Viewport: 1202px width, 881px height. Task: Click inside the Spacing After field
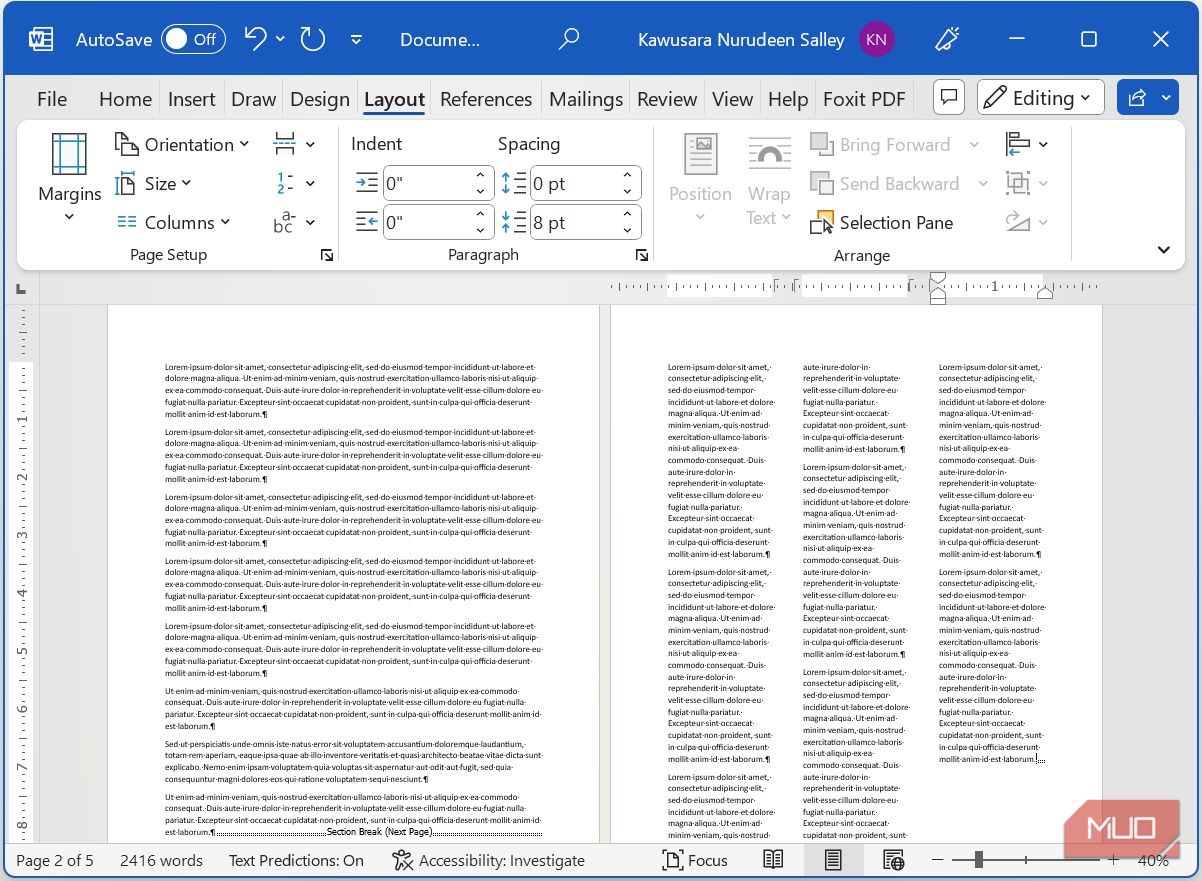click(578, 222)
